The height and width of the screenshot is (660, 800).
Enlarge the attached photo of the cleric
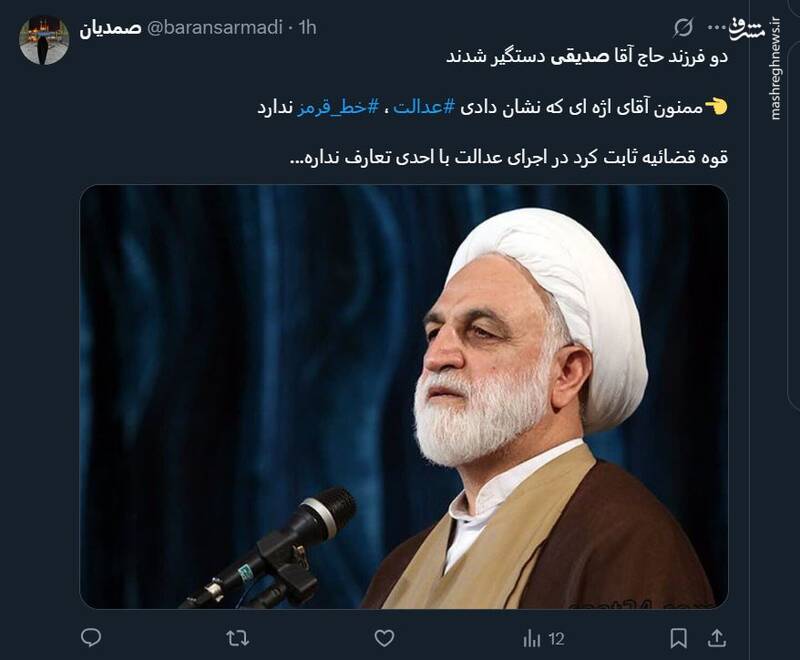404,397
